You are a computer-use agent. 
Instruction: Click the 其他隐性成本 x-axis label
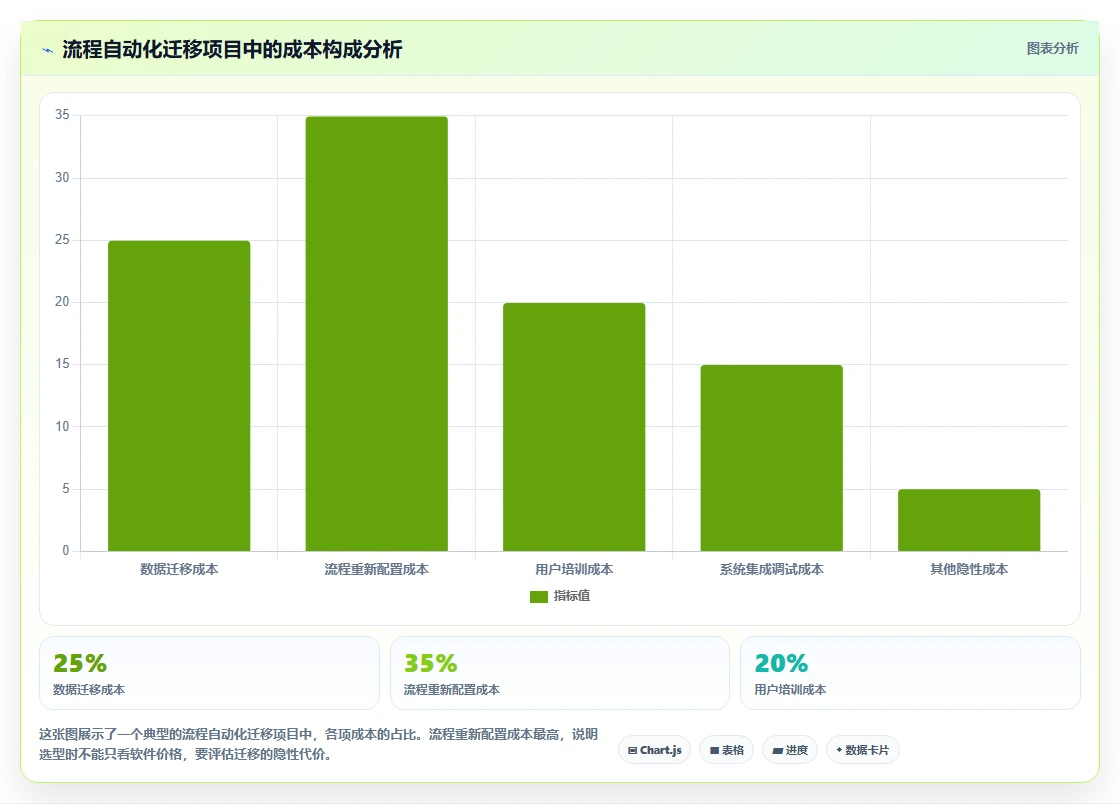(969, 569)
